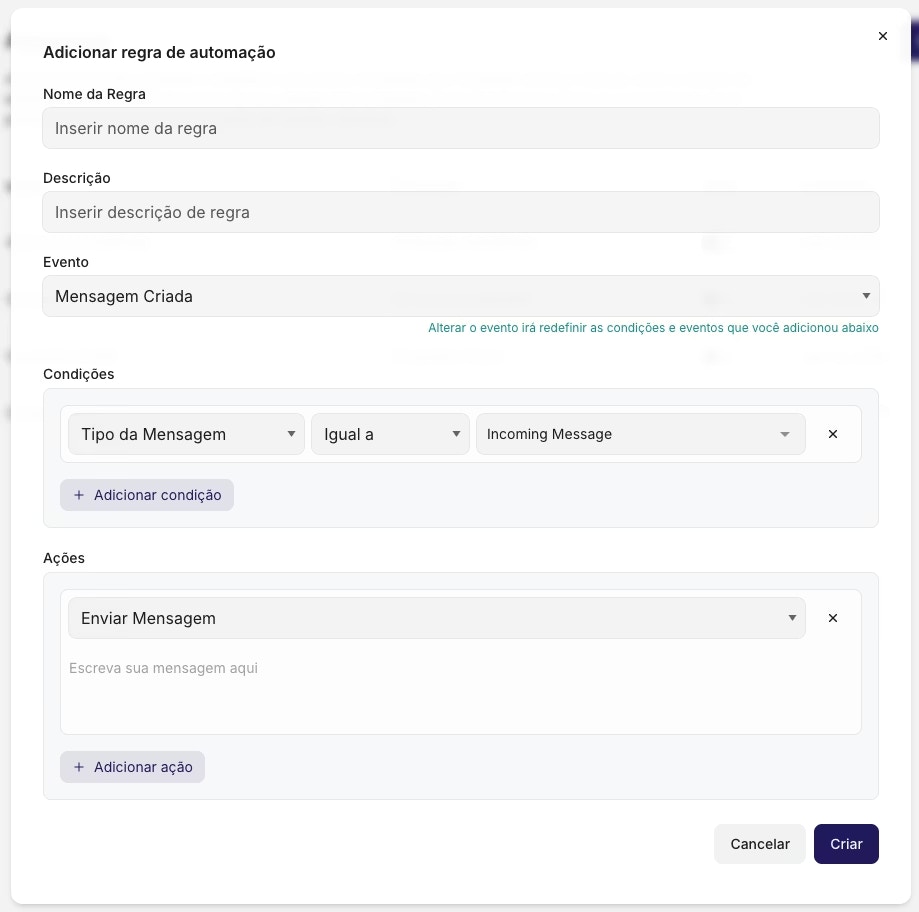This screenshot has width=919, height=912.
Task: Click the chevron on the Evento dropdown
Action: click(866, 296)
